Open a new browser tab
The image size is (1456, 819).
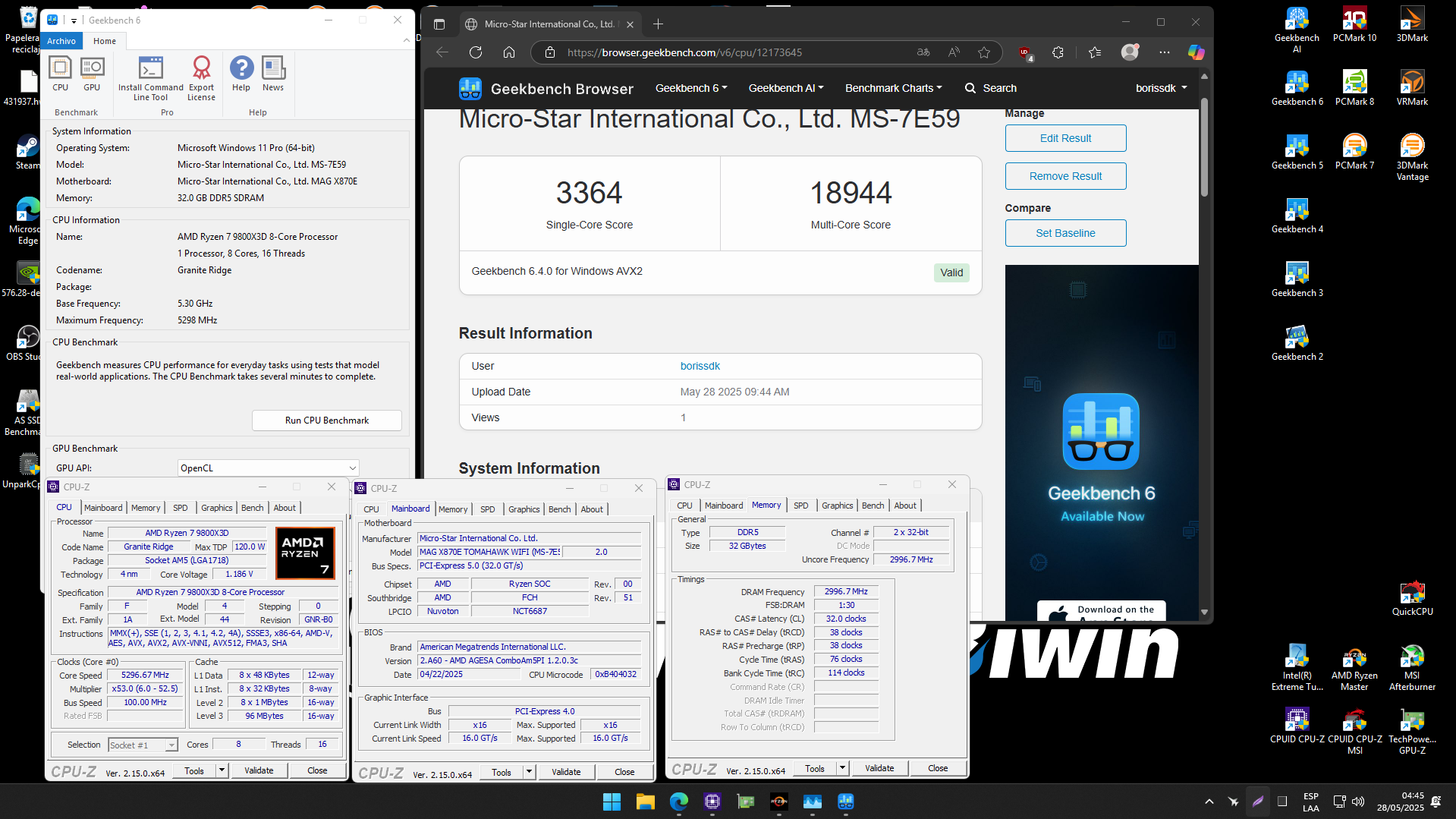[x=658, y=24]
